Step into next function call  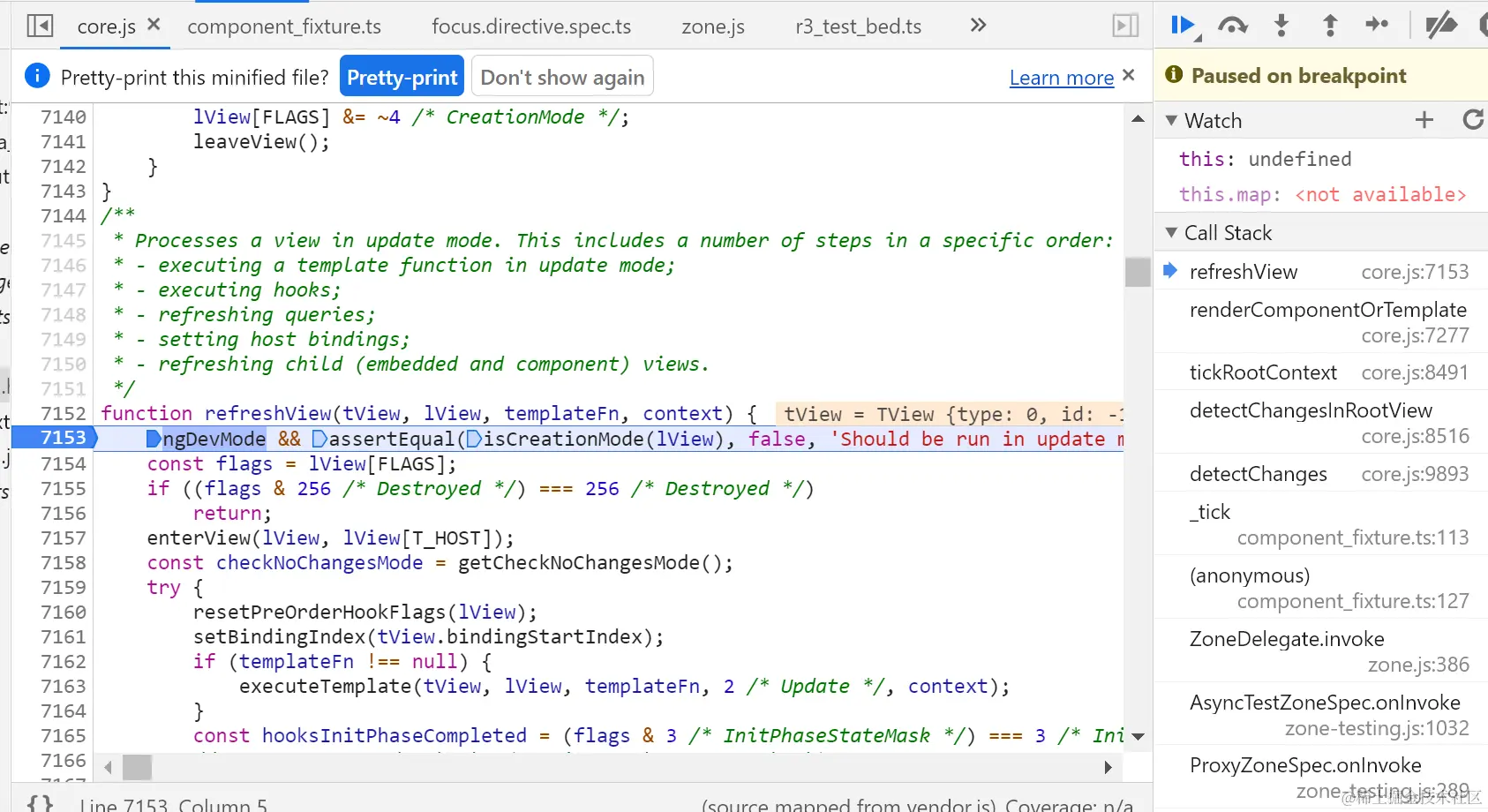(x=1281, y=26)
